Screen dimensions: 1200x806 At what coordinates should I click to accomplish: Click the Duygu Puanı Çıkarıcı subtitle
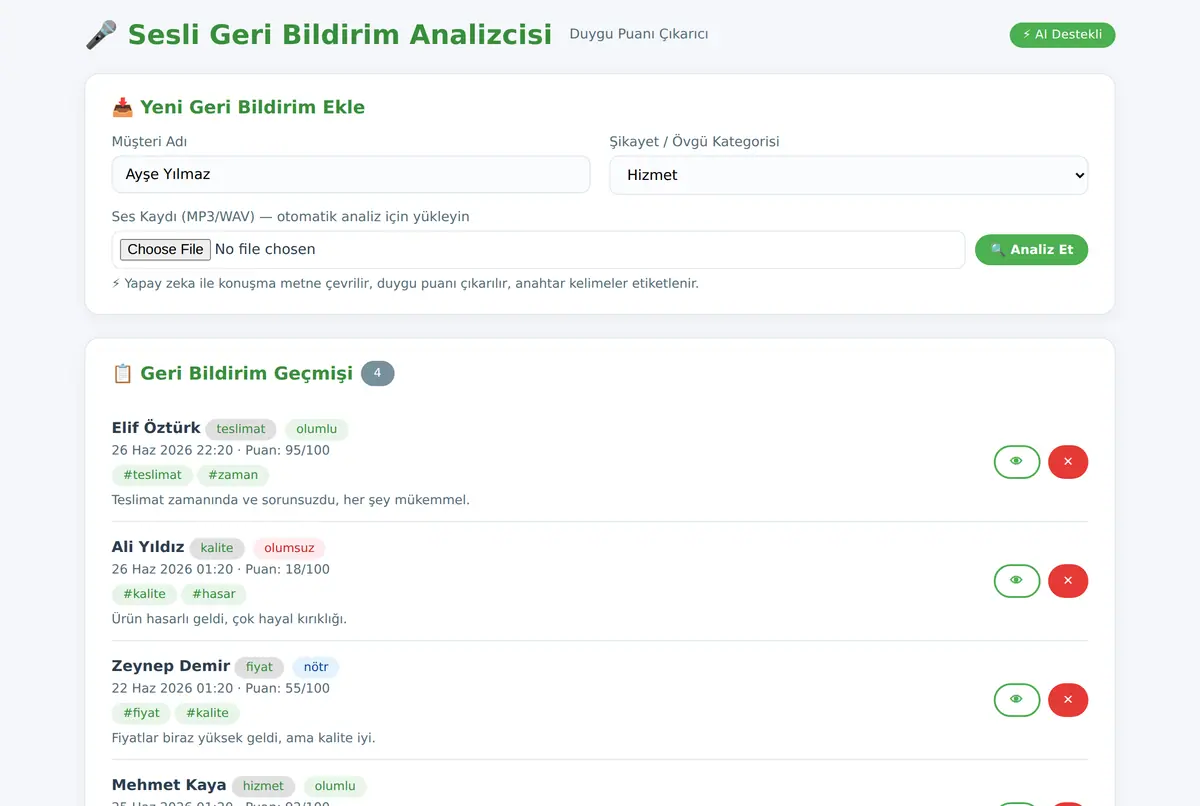point(639,34)
